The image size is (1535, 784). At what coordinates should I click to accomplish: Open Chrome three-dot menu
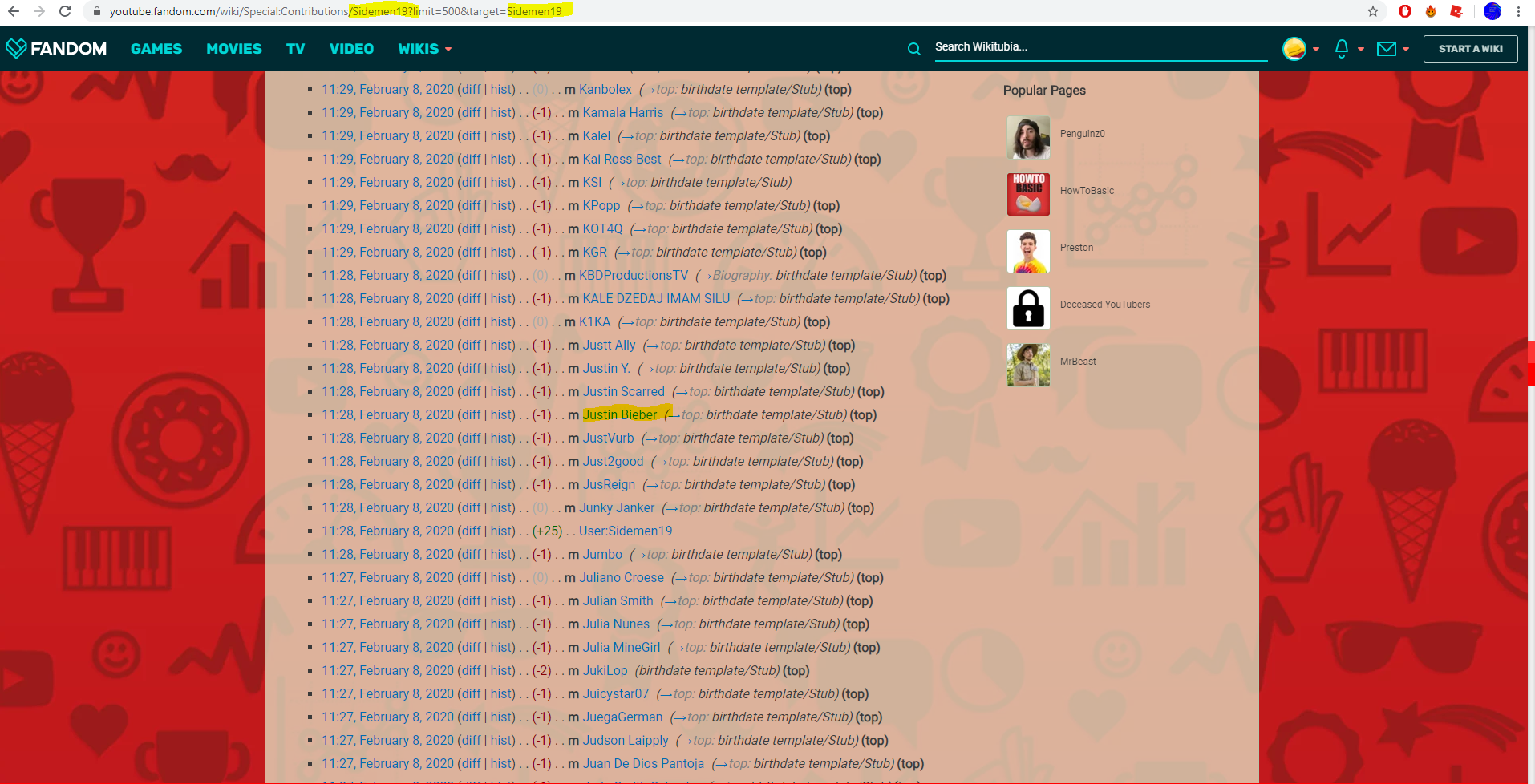(1518, 11)
